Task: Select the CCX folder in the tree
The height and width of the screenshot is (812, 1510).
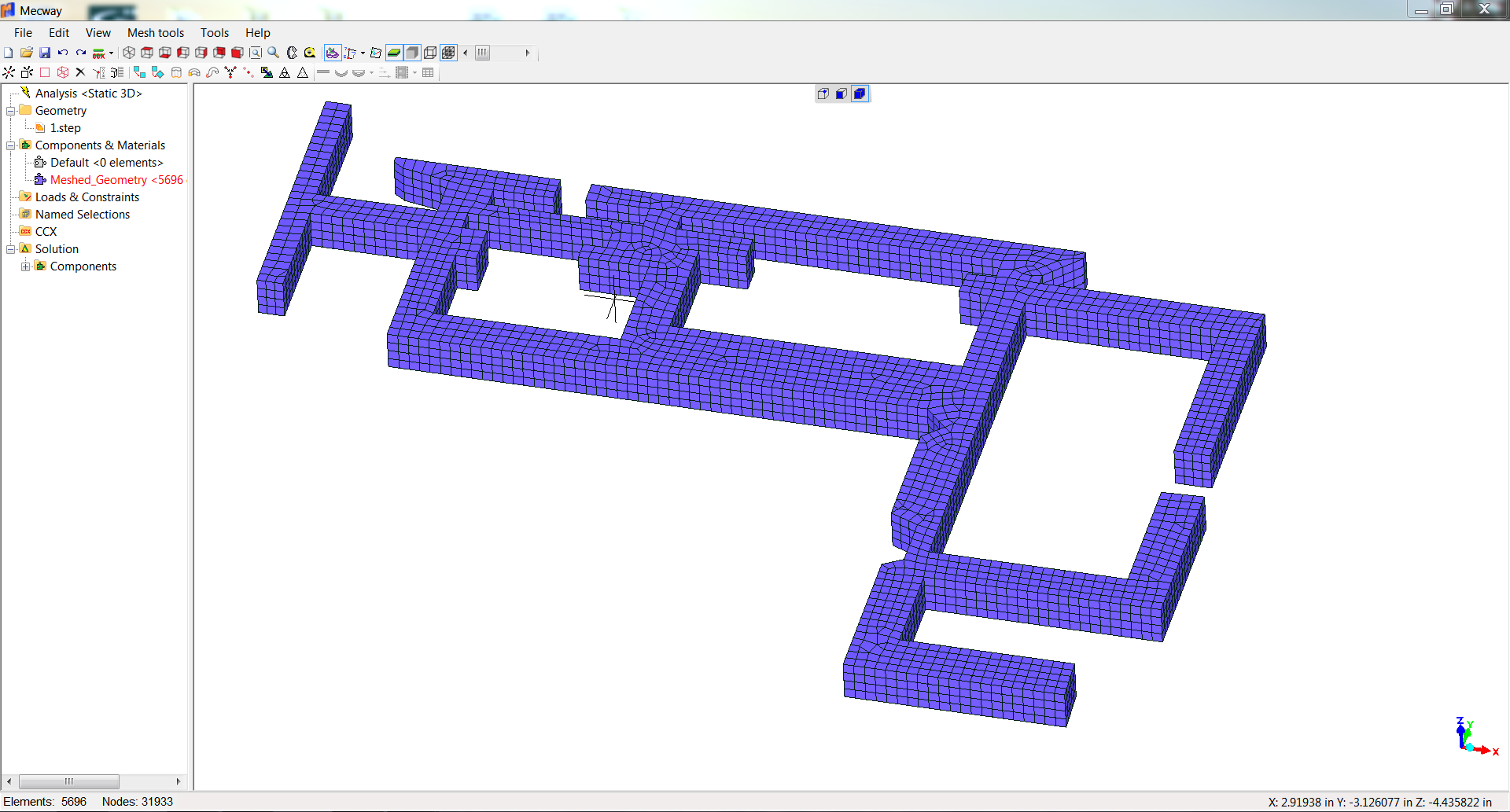Action: (x=46, y=232)
